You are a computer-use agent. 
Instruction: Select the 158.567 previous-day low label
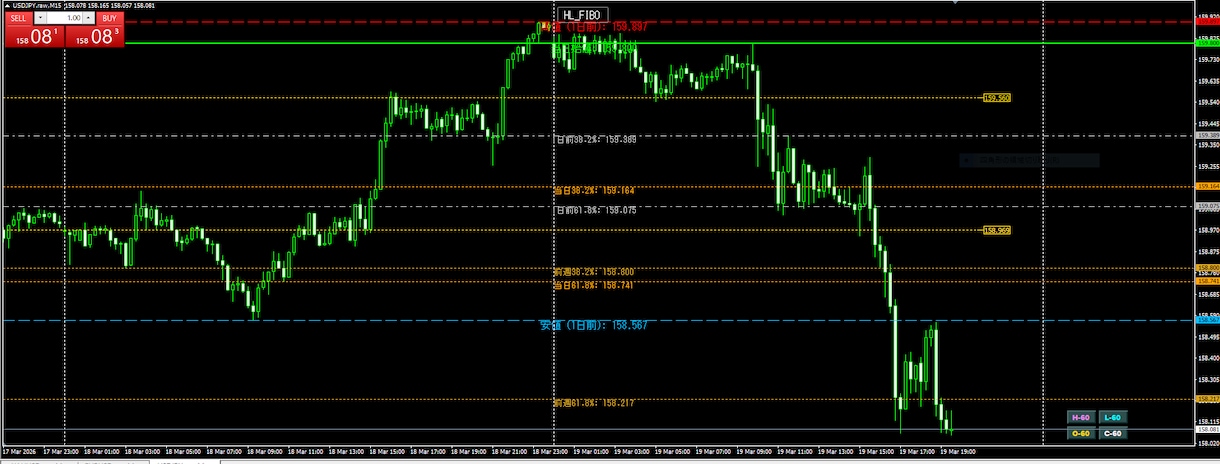(x=594, y=326)
